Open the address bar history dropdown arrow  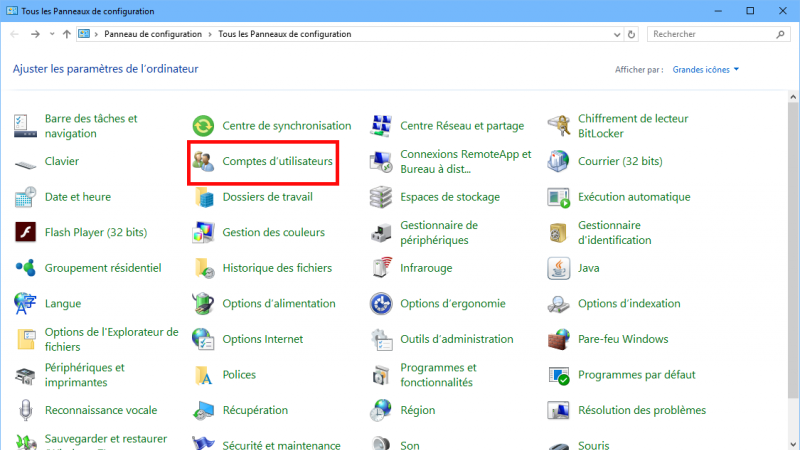click(616, 34)
